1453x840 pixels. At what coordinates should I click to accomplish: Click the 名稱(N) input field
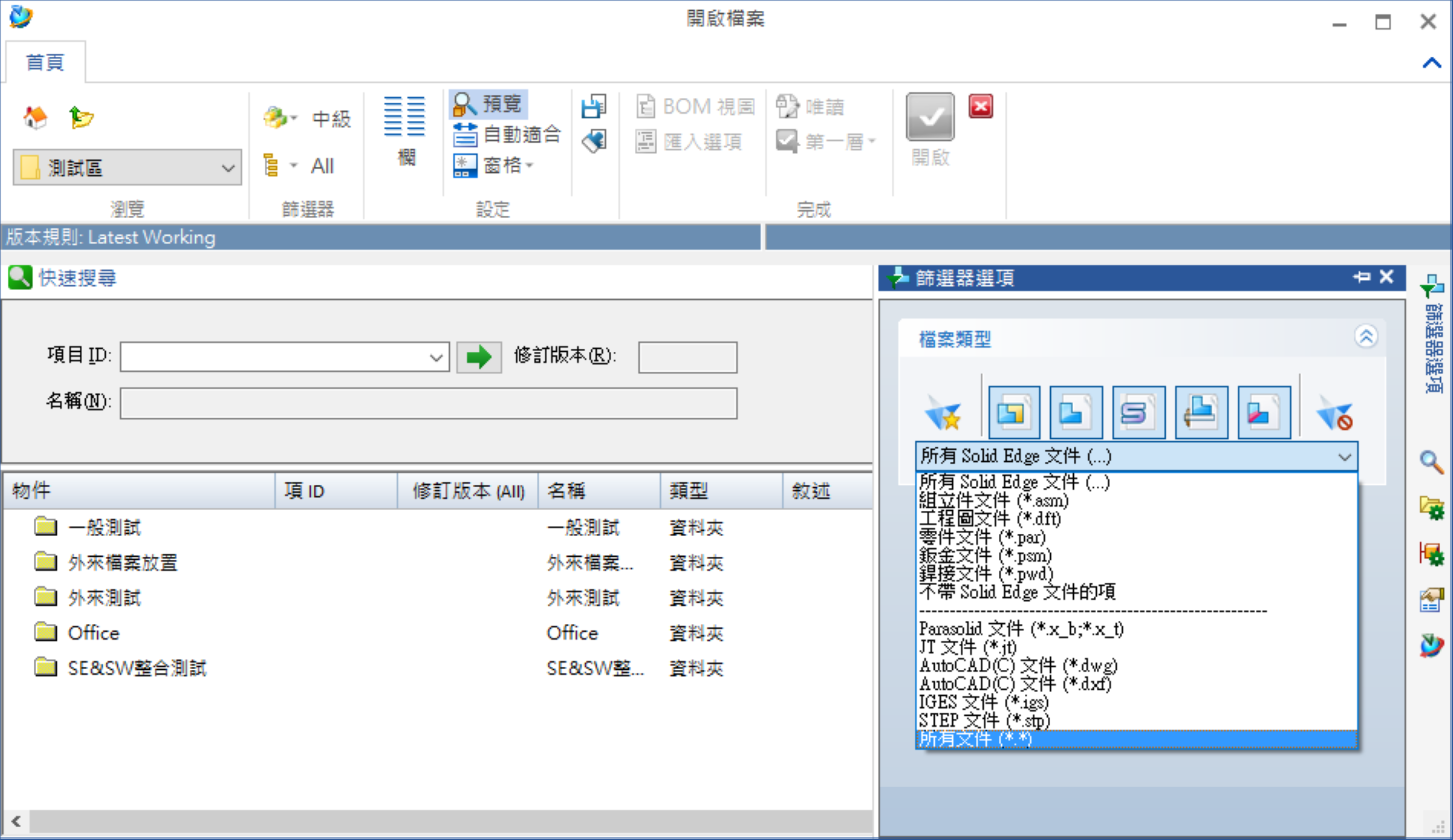(x=428, y=403)
